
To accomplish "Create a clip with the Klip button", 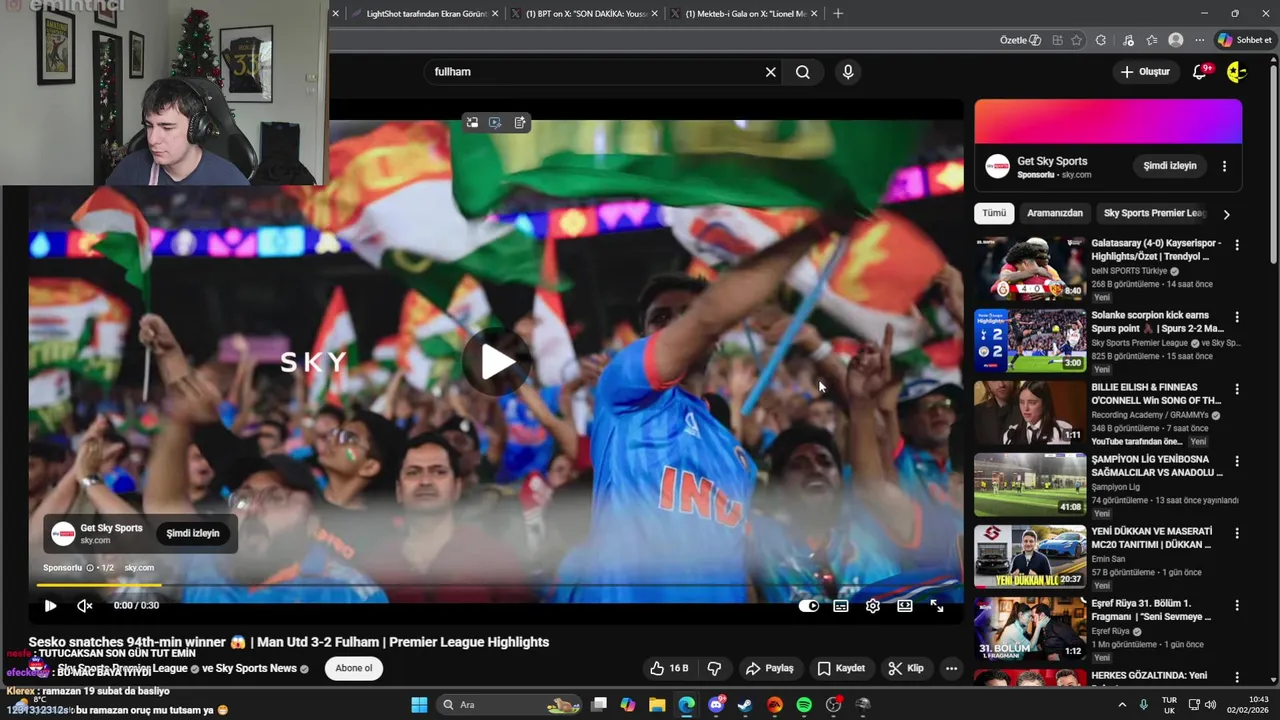I will 906,668.
